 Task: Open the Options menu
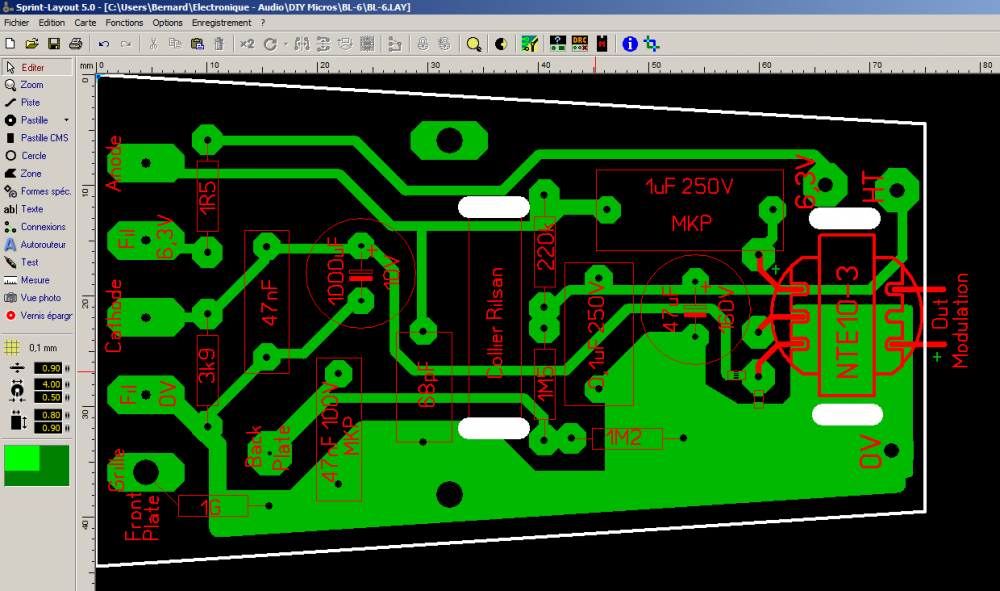168,22
